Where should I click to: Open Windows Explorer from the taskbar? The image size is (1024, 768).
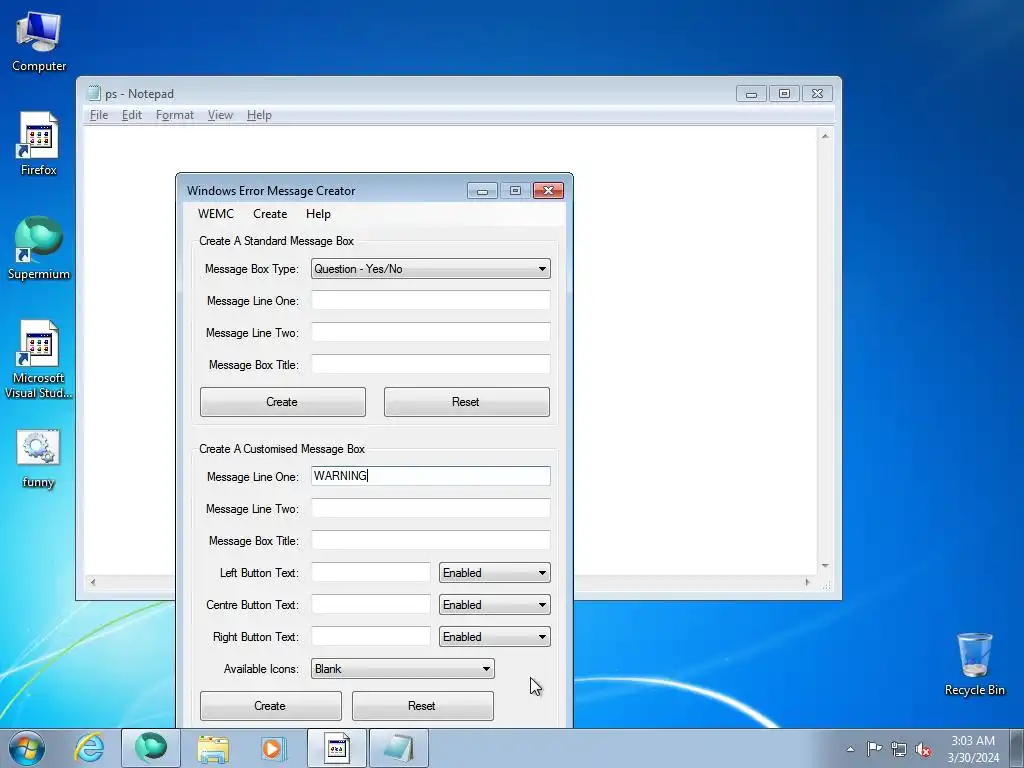point(213,748)
